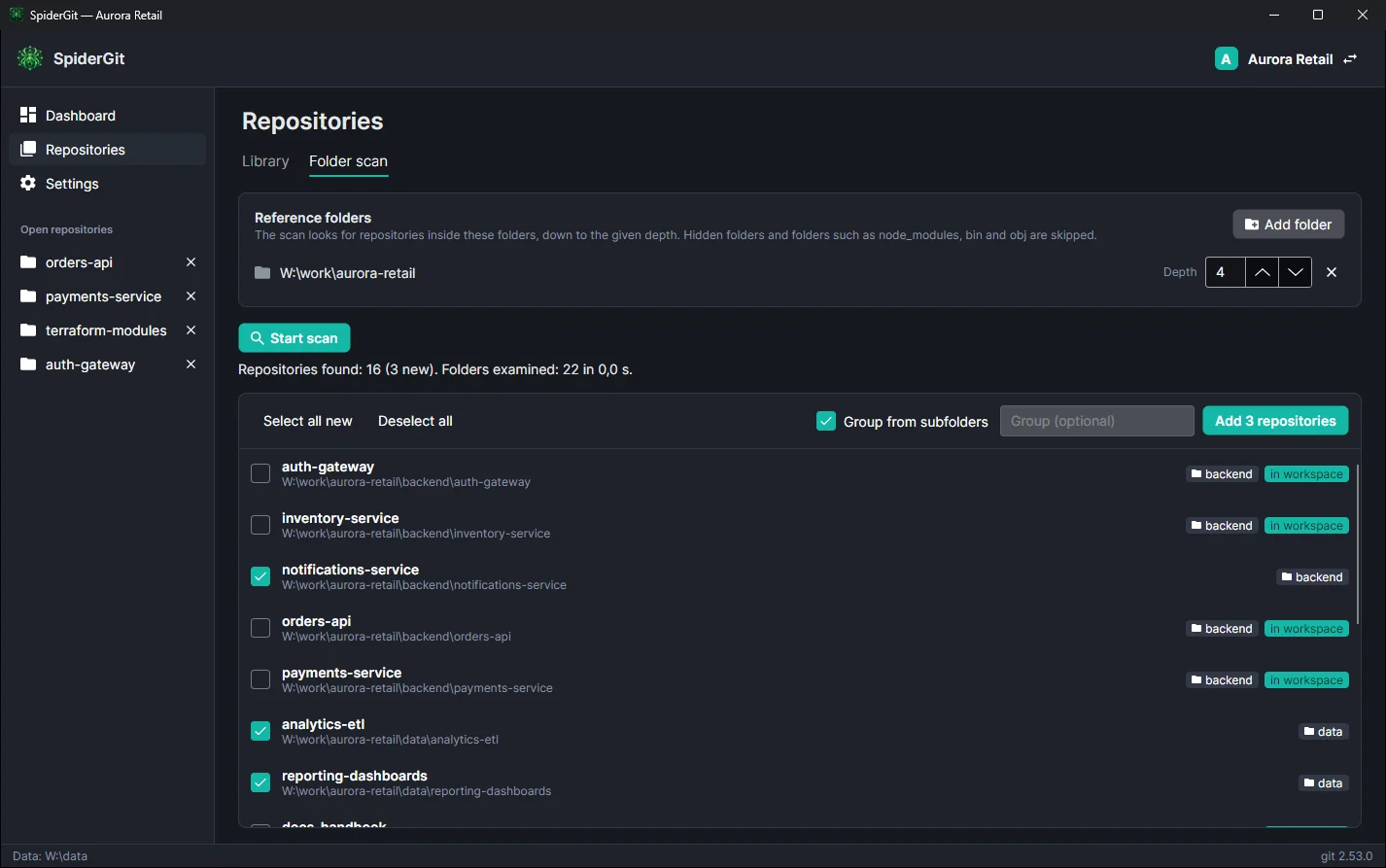
Task: Click Select all new
Action: pyautogui.click(x=308, y=421)
